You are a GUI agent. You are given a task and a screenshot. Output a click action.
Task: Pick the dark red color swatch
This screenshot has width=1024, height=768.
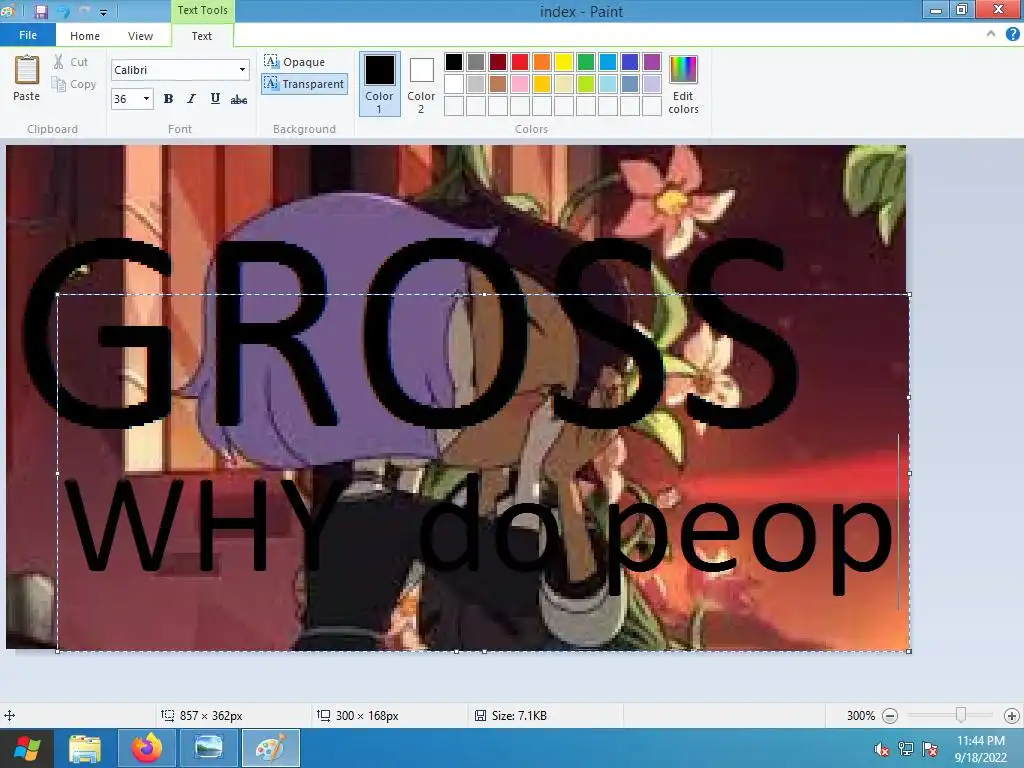(498, 62)
